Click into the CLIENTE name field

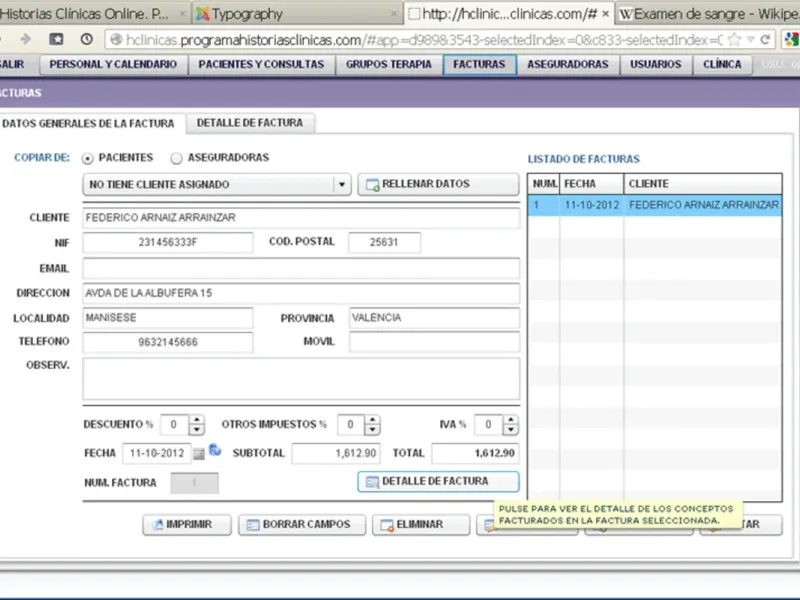click(301, 218)
